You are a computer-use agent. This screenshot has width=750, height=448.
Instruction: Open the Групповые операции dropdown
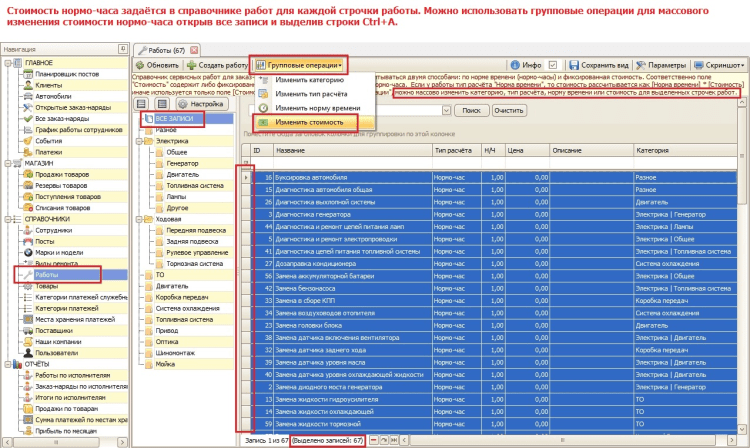tap(299, 64)
